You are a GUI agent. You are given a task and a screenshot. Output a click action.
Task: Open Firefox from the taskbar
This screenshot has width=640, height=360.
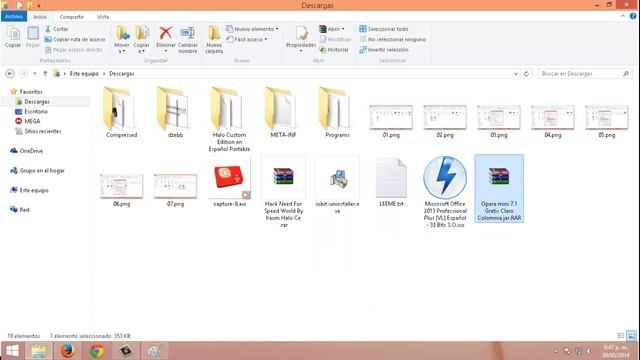click(67, 351)
